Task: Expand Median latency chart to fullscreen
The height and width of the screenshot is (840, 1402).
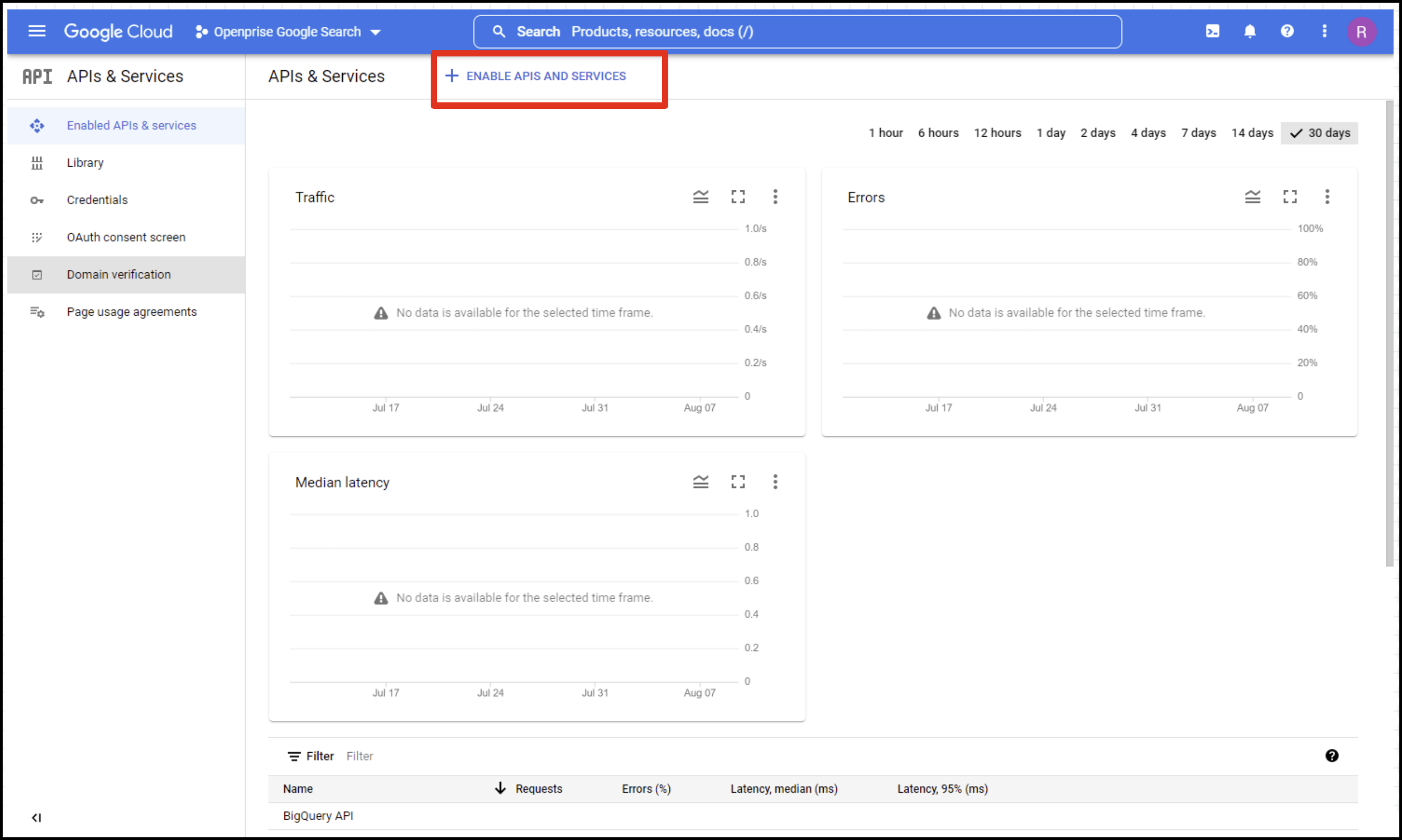Action: (738, 482)
